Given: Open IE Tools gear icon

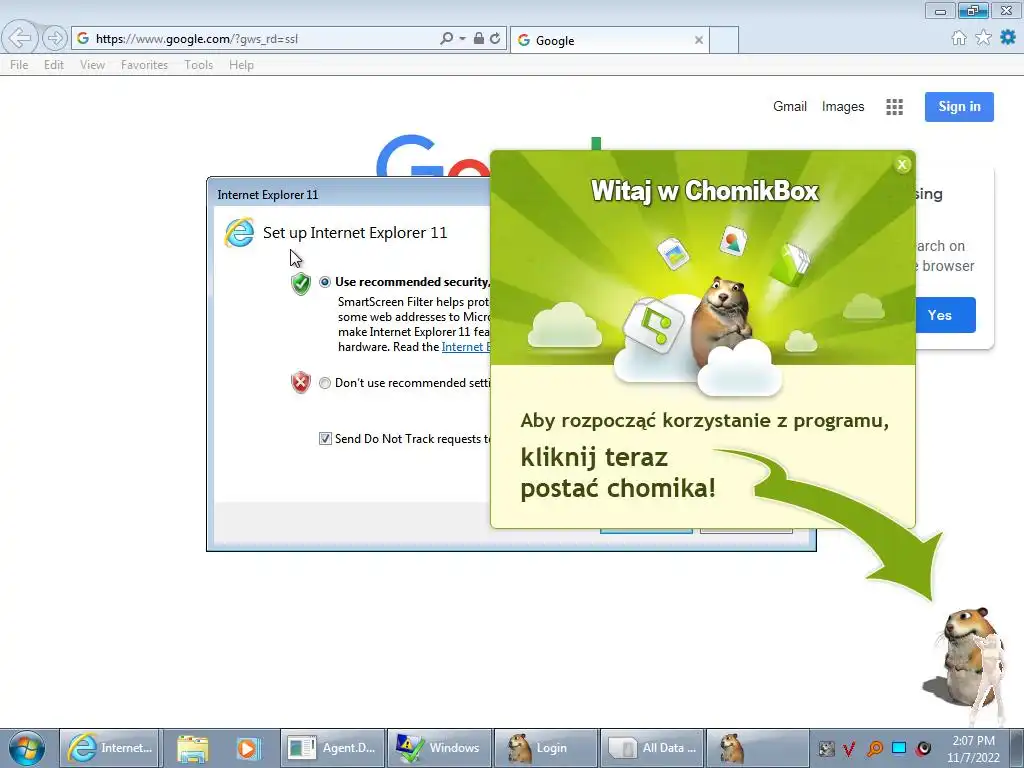Looking at the screenshot, I should (1008, 38).
